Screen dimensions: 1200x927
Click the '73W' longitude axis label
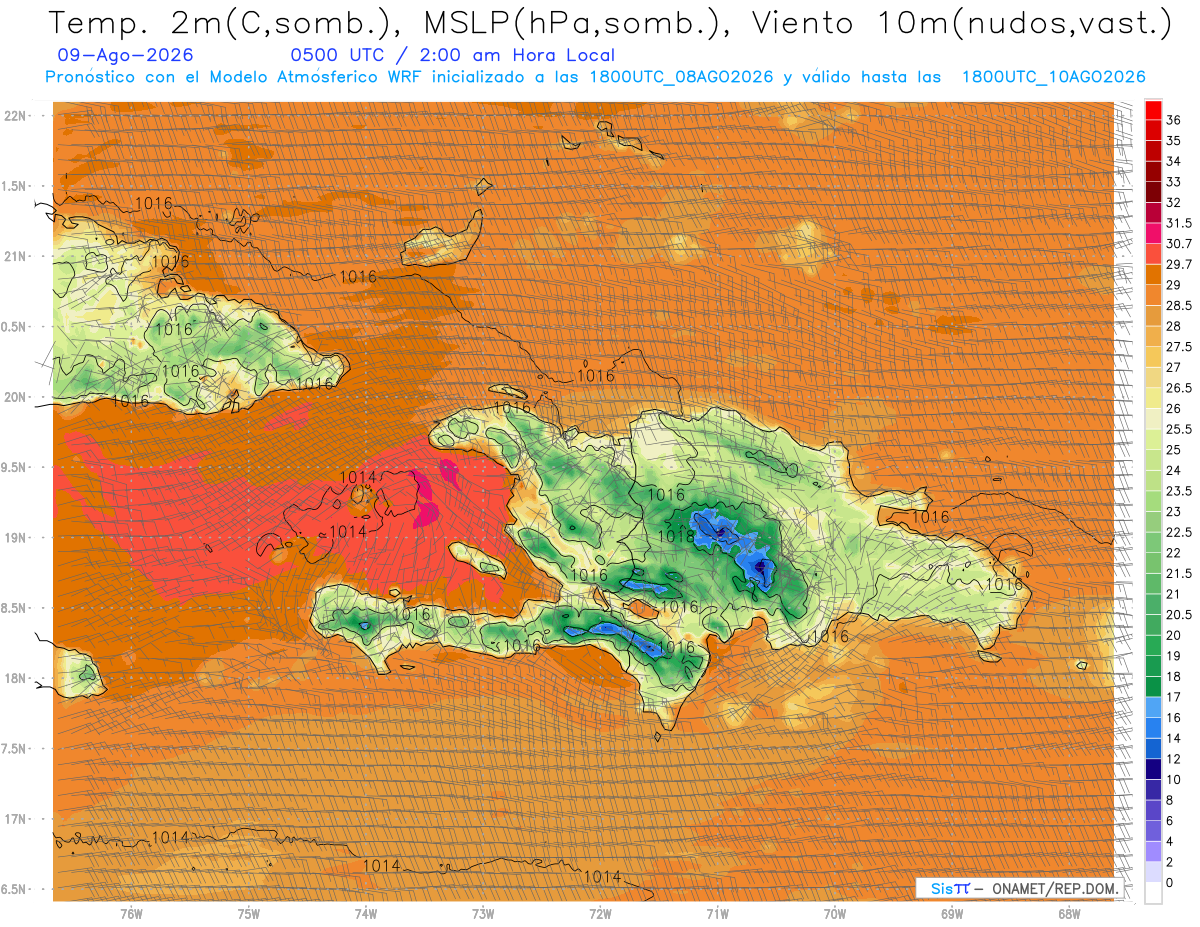coord(483,914)
